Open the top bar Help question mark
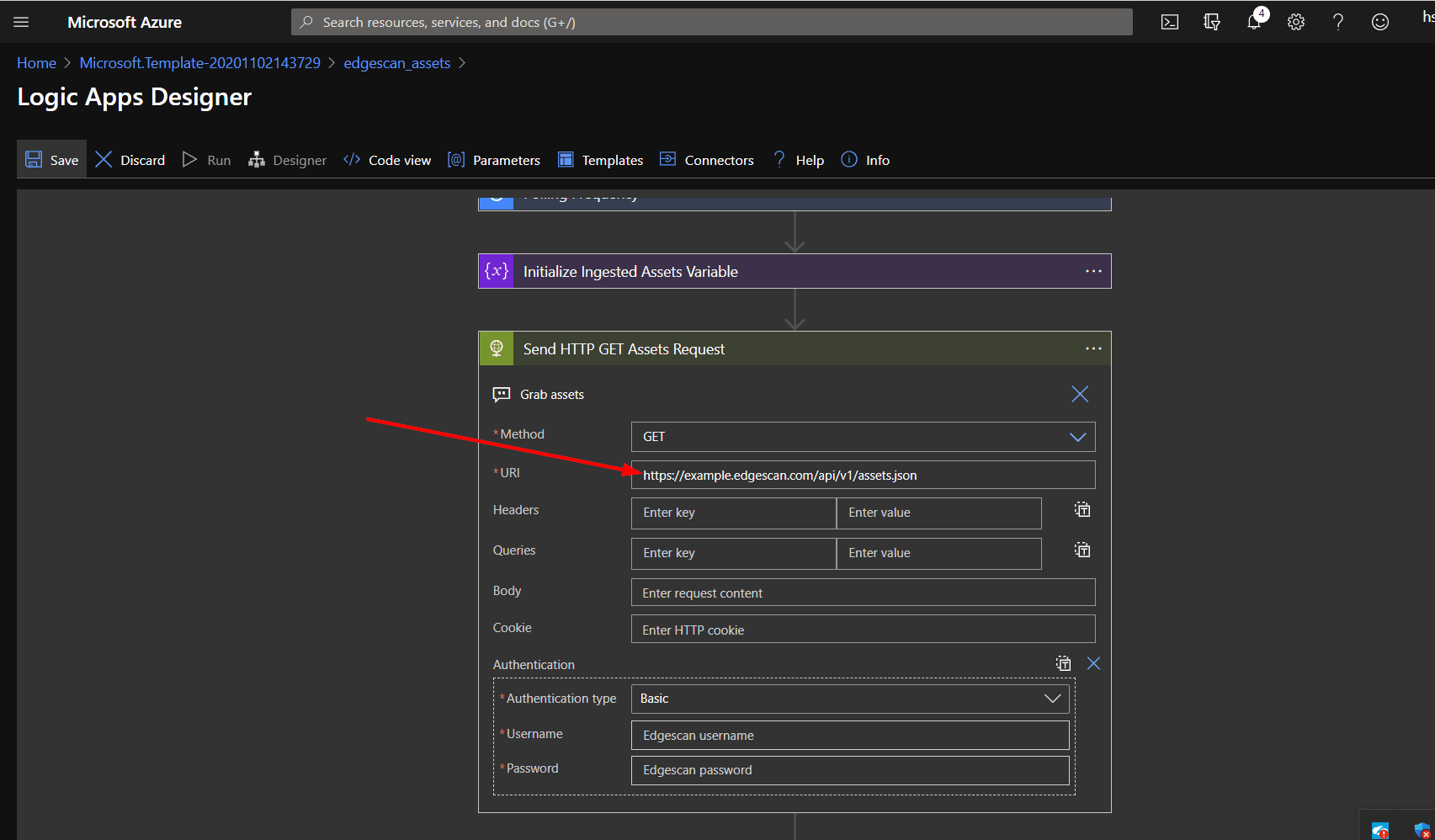This screenshot has width=1435, height=840. coord(1338,22)
